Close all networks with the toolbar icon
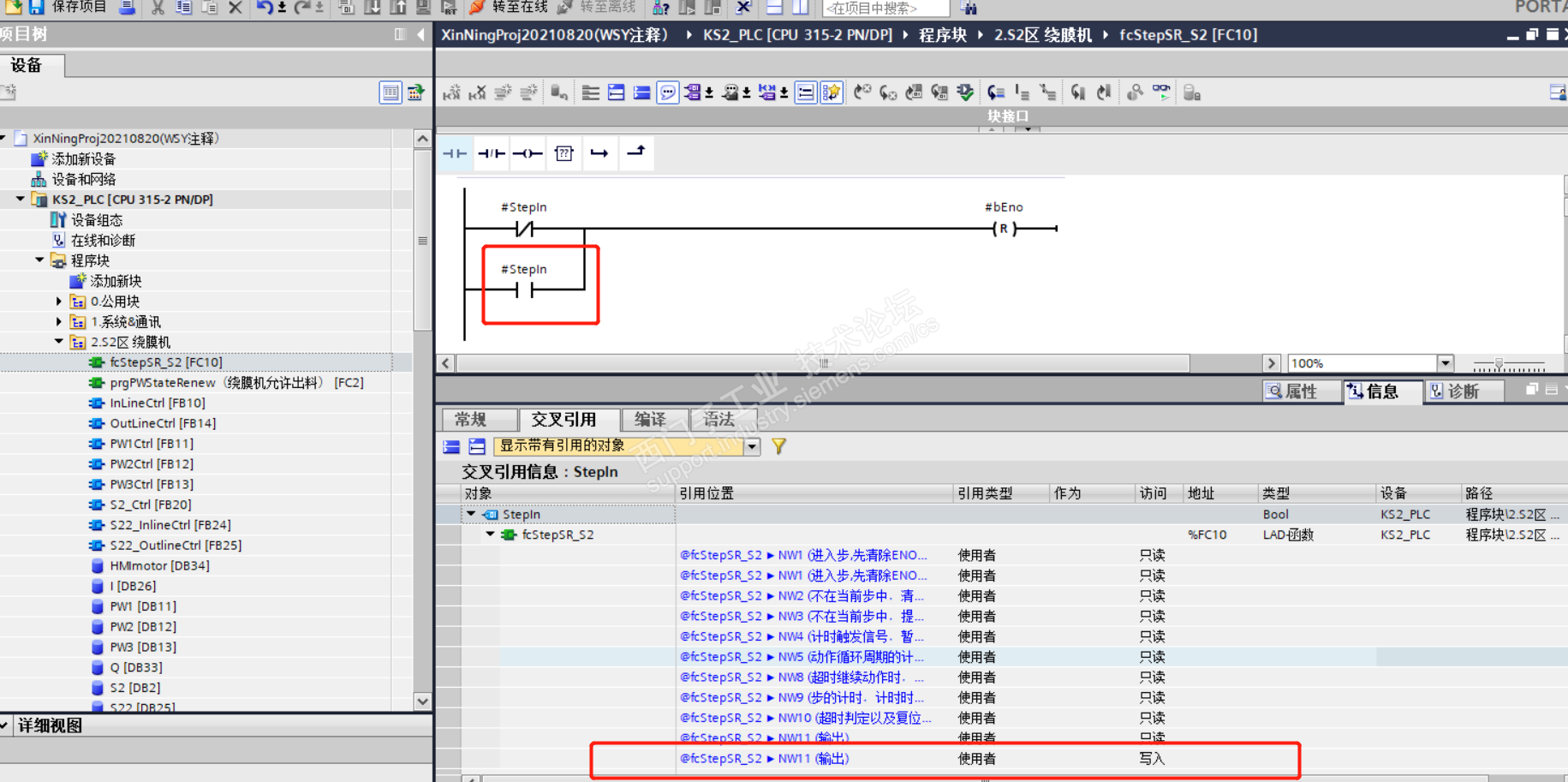This screenshot has height=782, width=1568. [x=641, y=93]
